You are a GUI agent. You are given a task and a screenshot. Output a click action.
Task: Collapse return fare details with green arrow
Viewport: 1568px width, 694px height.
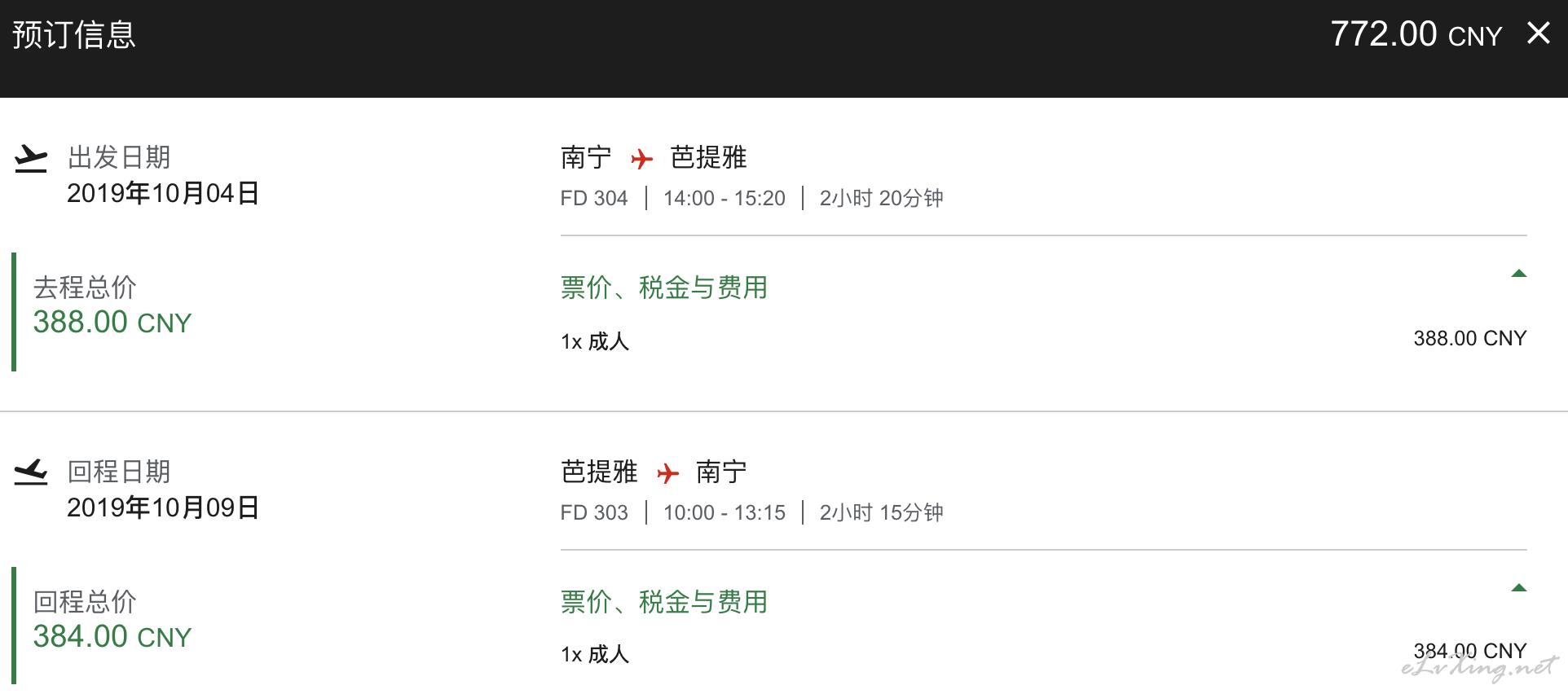pyautogui.click(x=1518, y=588)
